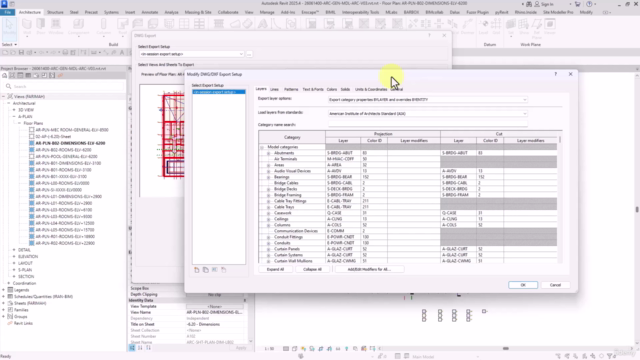The height and width of the screenshot is (360, 640).
Task: Click the visual style icon in view control bar
Action: tap(294, 349)
